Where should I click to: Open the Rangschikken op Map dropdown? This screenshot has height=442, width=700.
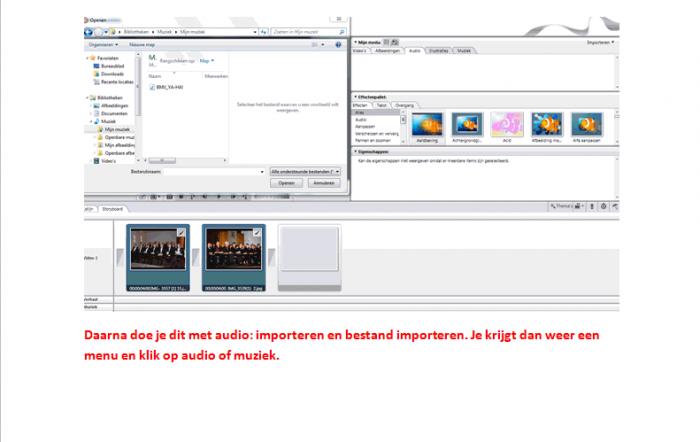(x=207, y=61)
